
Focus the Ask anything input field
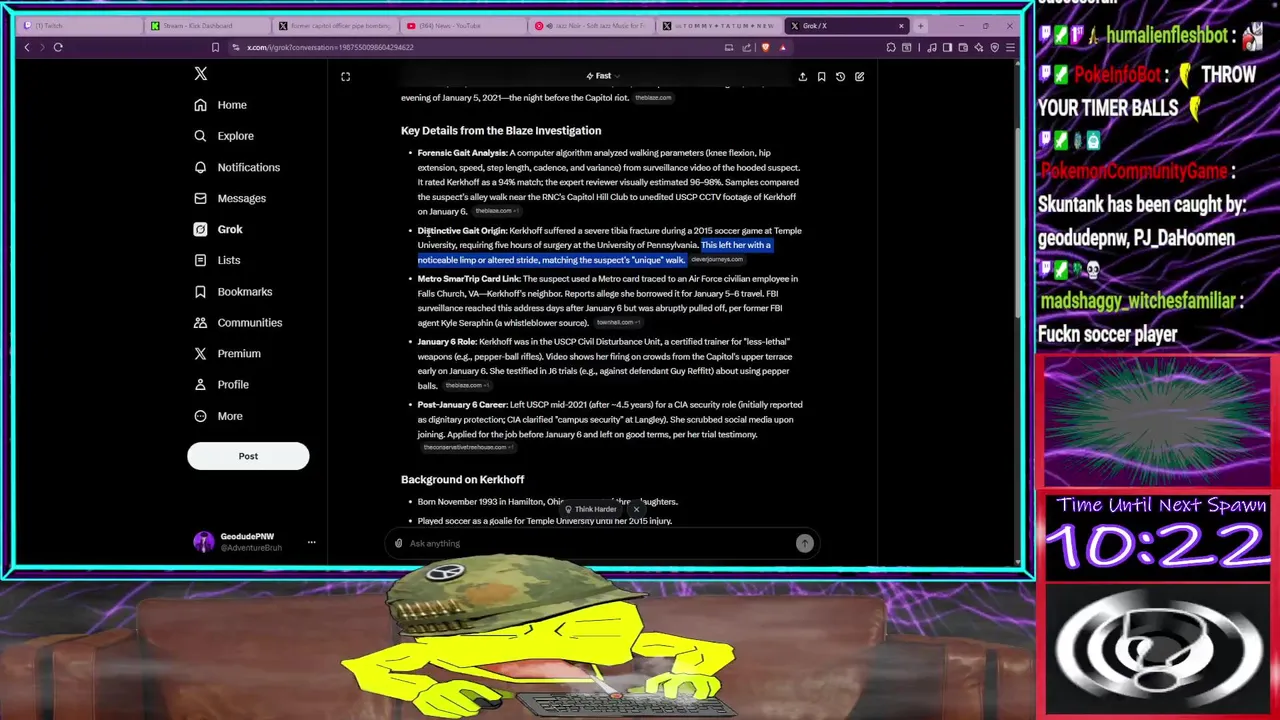[600, 543]
